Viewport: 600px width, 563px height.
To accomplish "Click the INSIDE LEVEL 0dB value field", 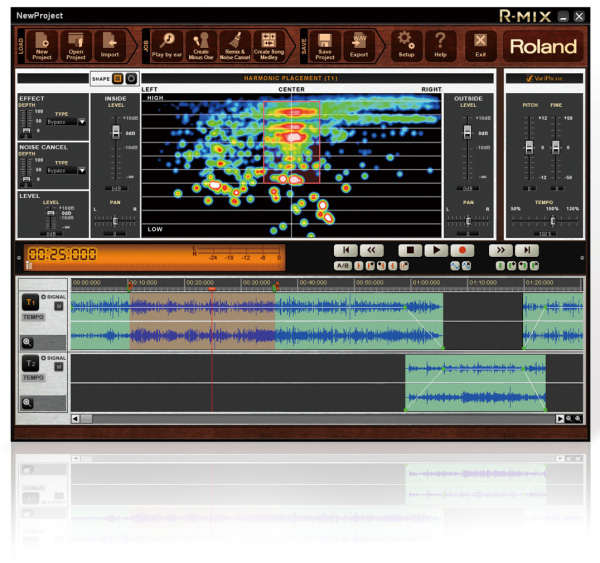I will tap(116, 189).
